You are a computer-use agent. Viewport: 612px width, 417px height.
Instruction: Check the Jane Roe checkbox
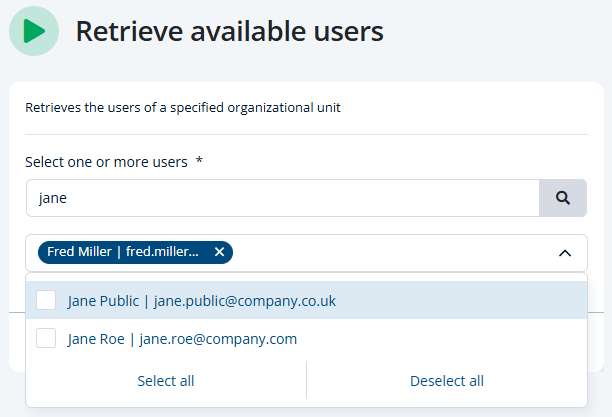pos(46,338)
